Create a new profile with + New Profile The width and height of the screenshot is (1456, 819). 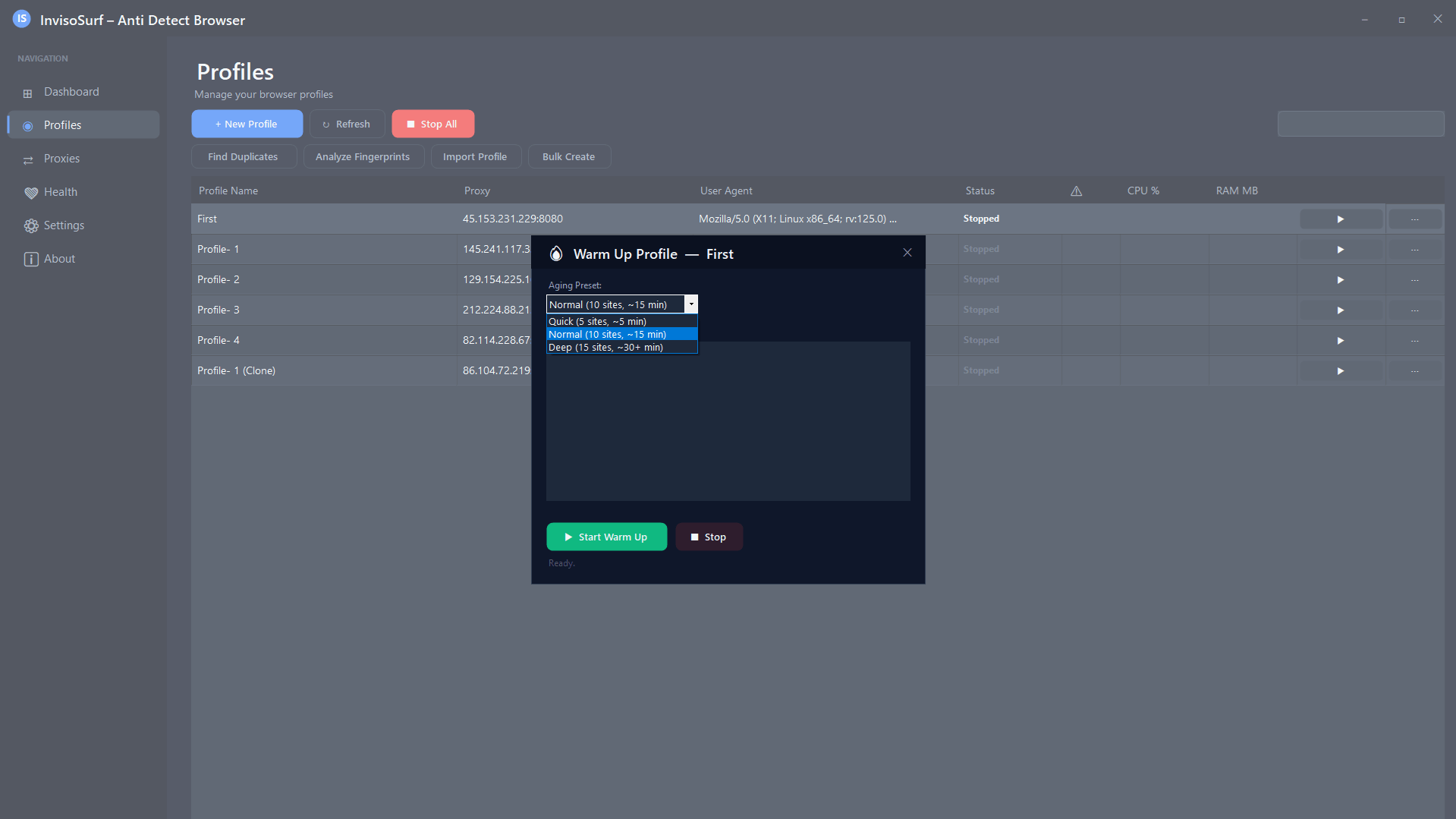point(247,124)
